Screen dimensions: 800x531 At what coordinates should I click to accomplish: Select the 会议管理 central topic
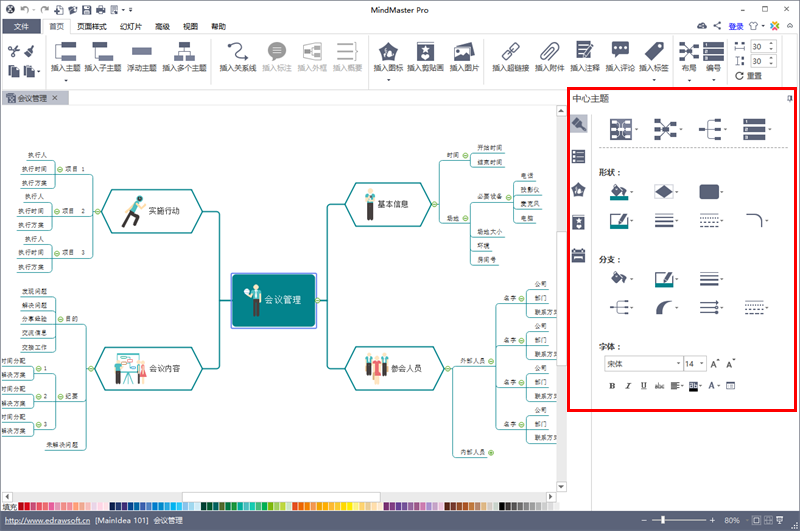274,300
